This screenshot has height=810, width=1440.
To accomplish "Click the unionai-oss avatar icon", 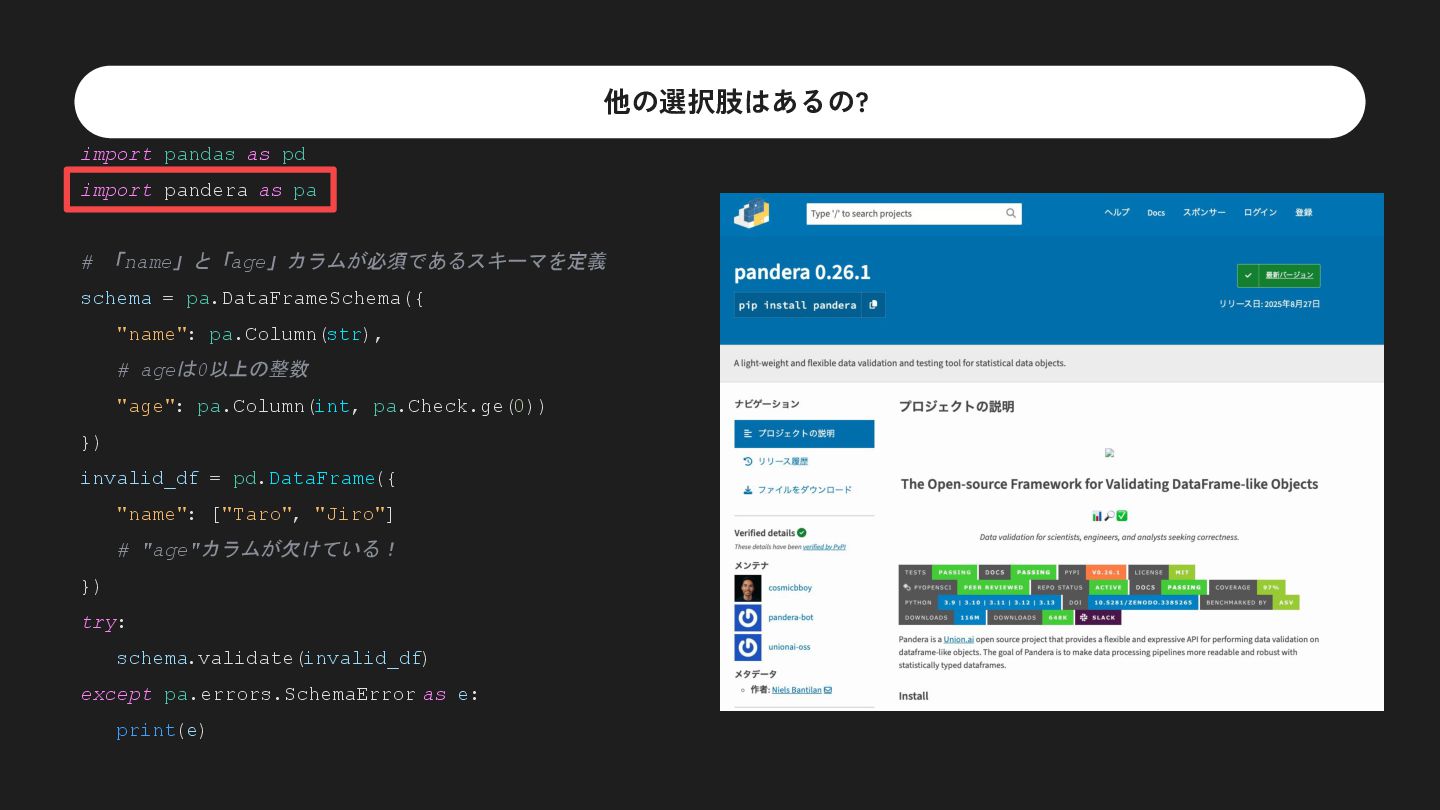I will (748, 647).
